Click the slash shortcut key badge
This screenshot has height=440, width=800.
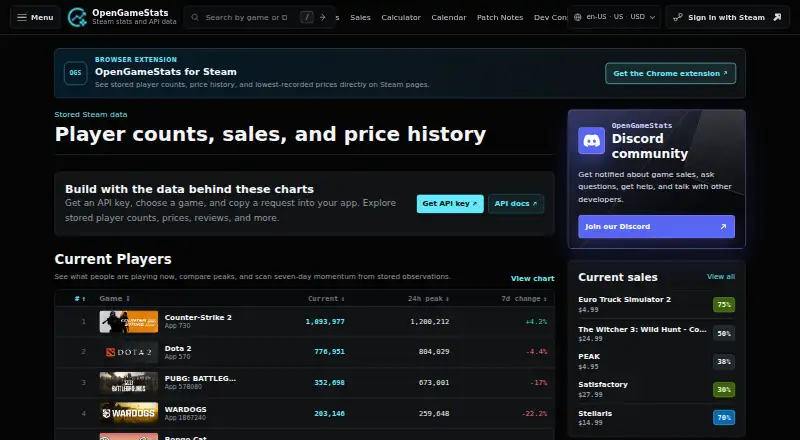coord(307,17)
